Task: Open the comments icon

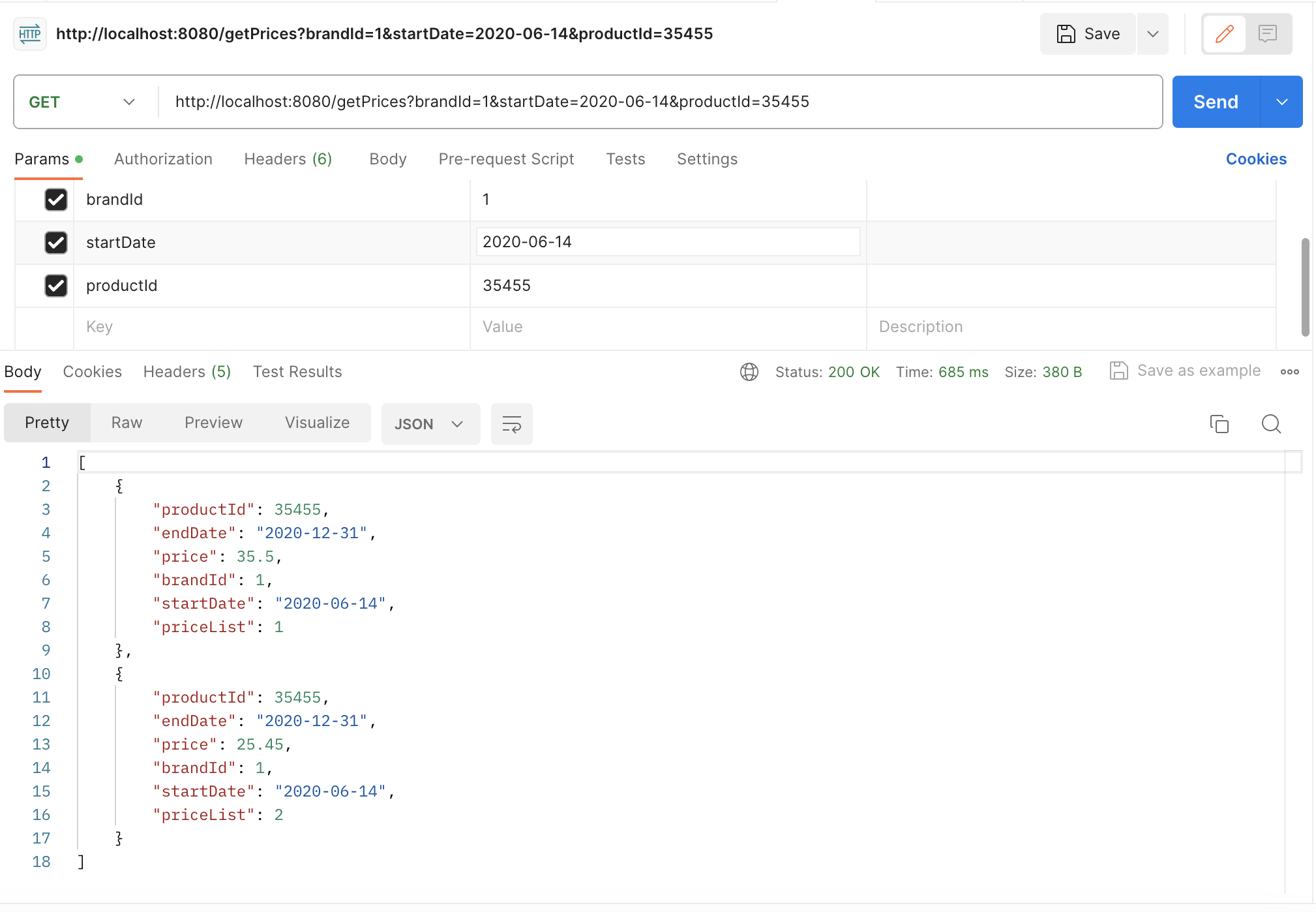Action: [x=1267, y=34]
